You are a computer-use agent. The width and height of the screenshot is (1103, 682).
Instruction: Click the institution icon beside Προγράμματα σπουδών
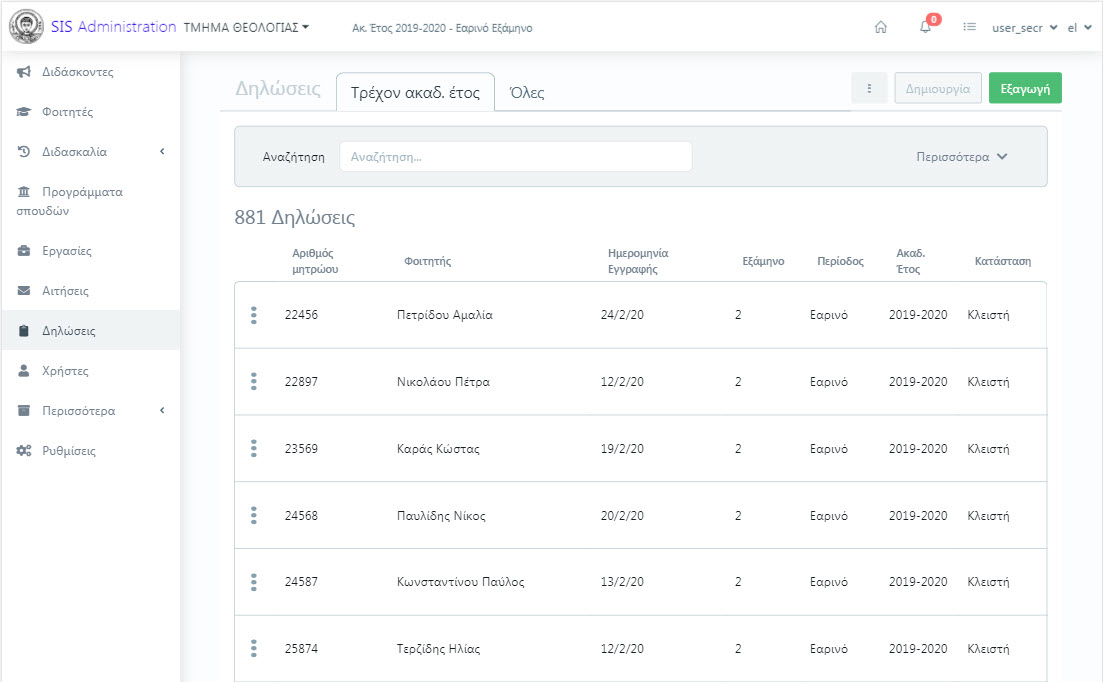coord(24,192)
